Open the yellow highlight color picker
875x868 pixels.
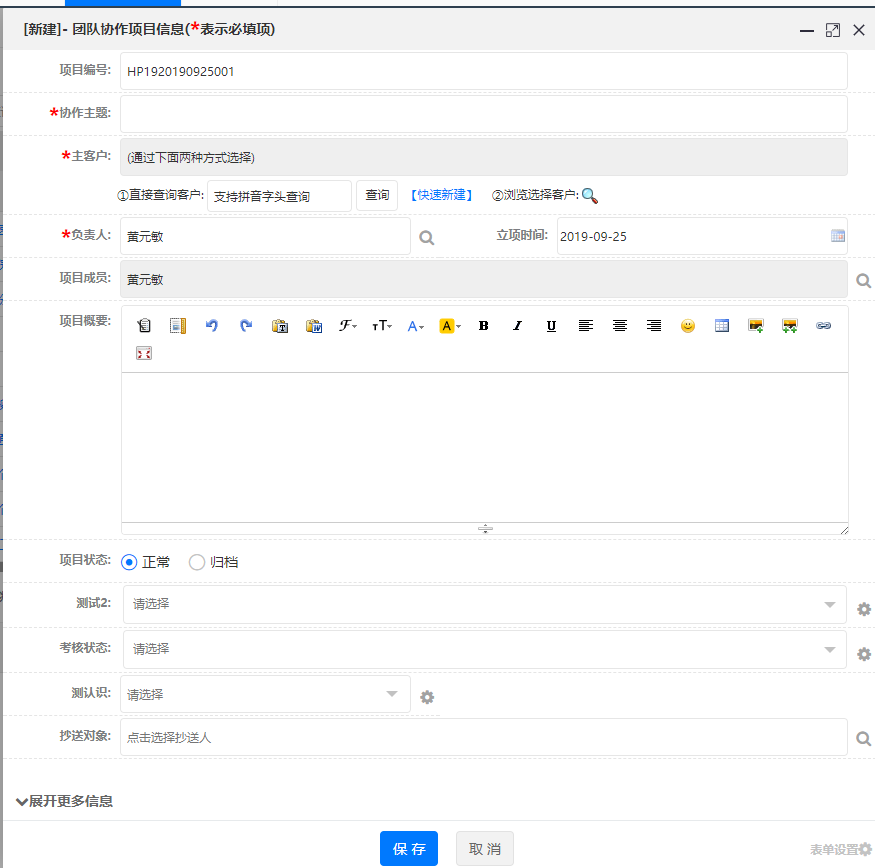coord(450,325)
